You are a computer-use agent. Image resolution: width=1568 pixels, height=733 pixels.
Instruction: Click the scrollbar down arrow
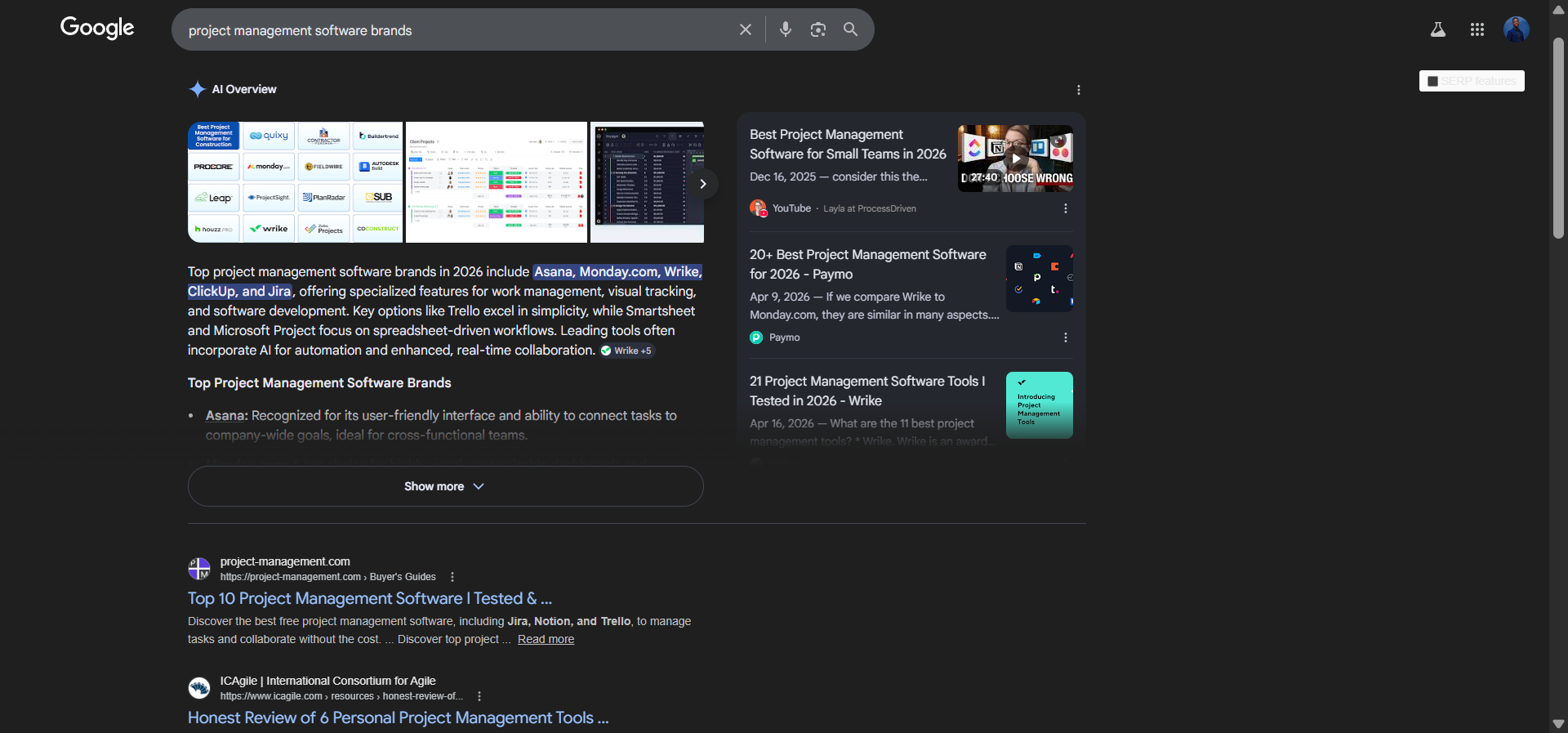(1558, 724)
